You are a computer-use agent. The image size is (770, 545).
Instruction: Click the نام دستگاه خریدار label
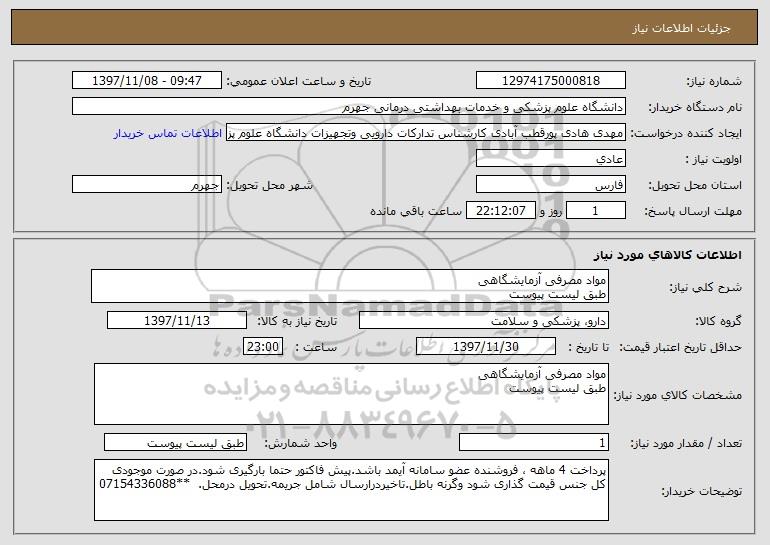(695, 107)
